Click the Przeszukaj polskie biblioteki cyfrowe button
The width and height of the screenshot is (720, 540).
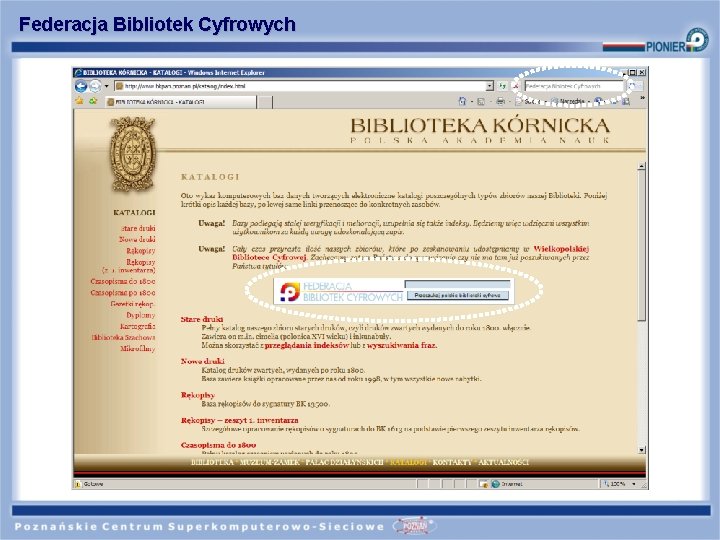(x=457, y=295)
